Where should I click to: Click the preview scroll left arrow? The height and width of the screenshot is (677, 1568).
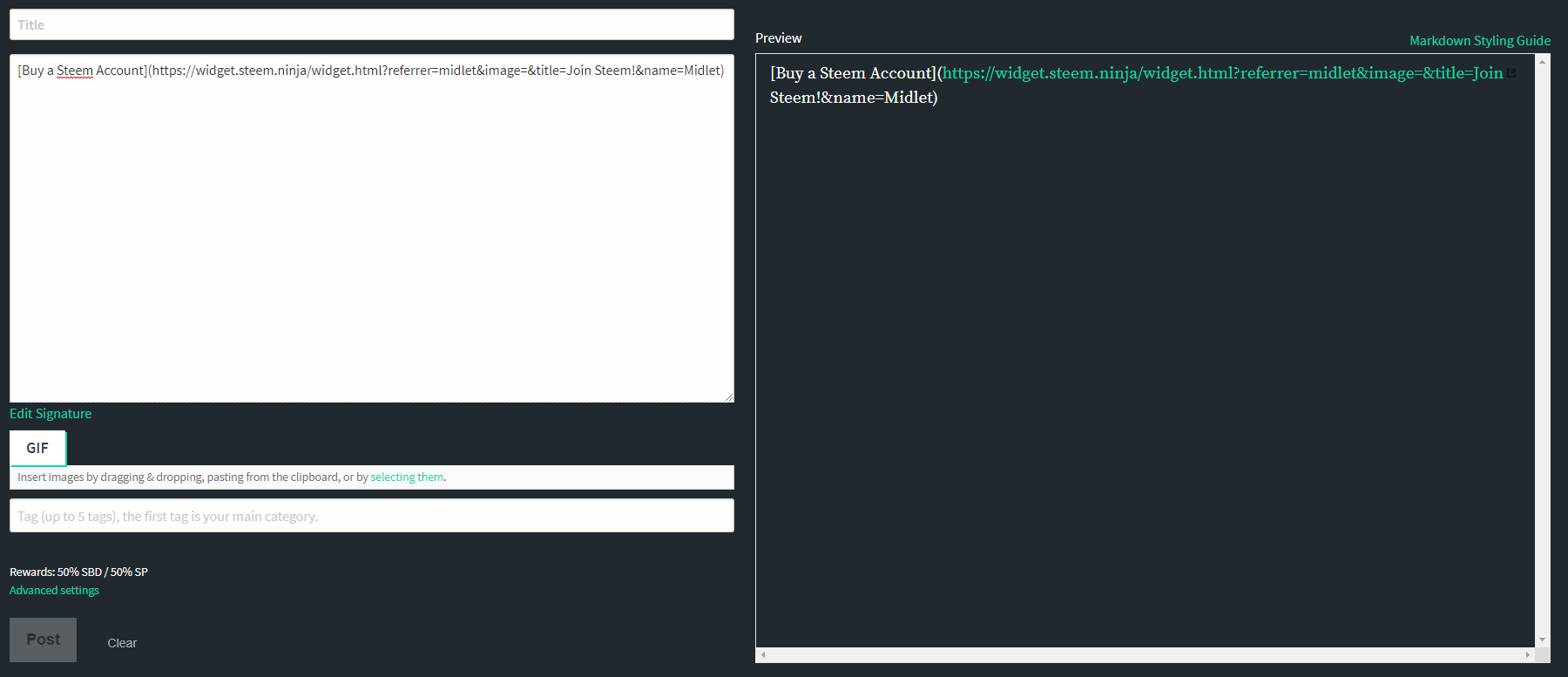click(x=763, y=654)
